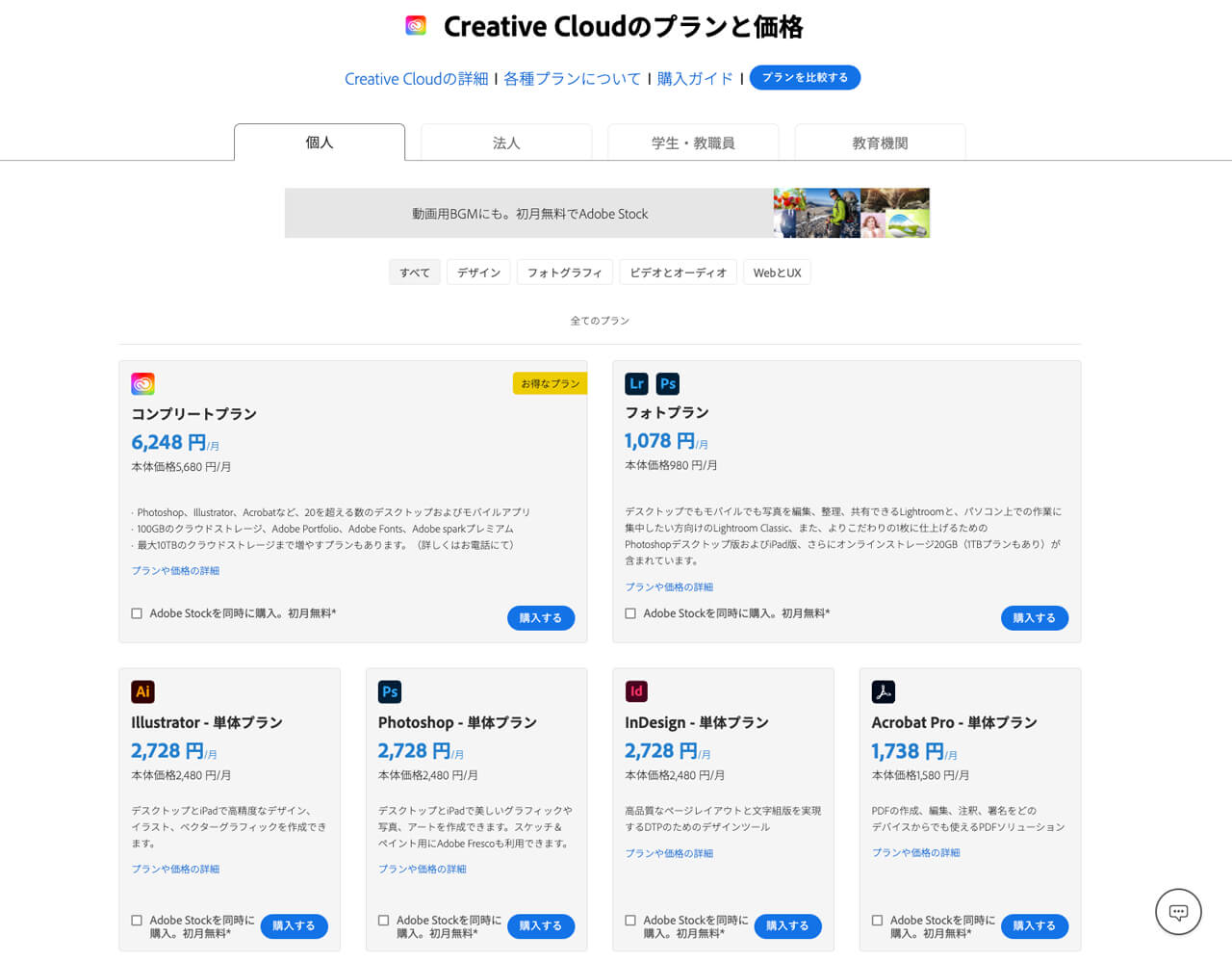This screenshot has width=1232, height=962.
Task: Switch to the 法人 tab
Action: (x=506, y=143)
